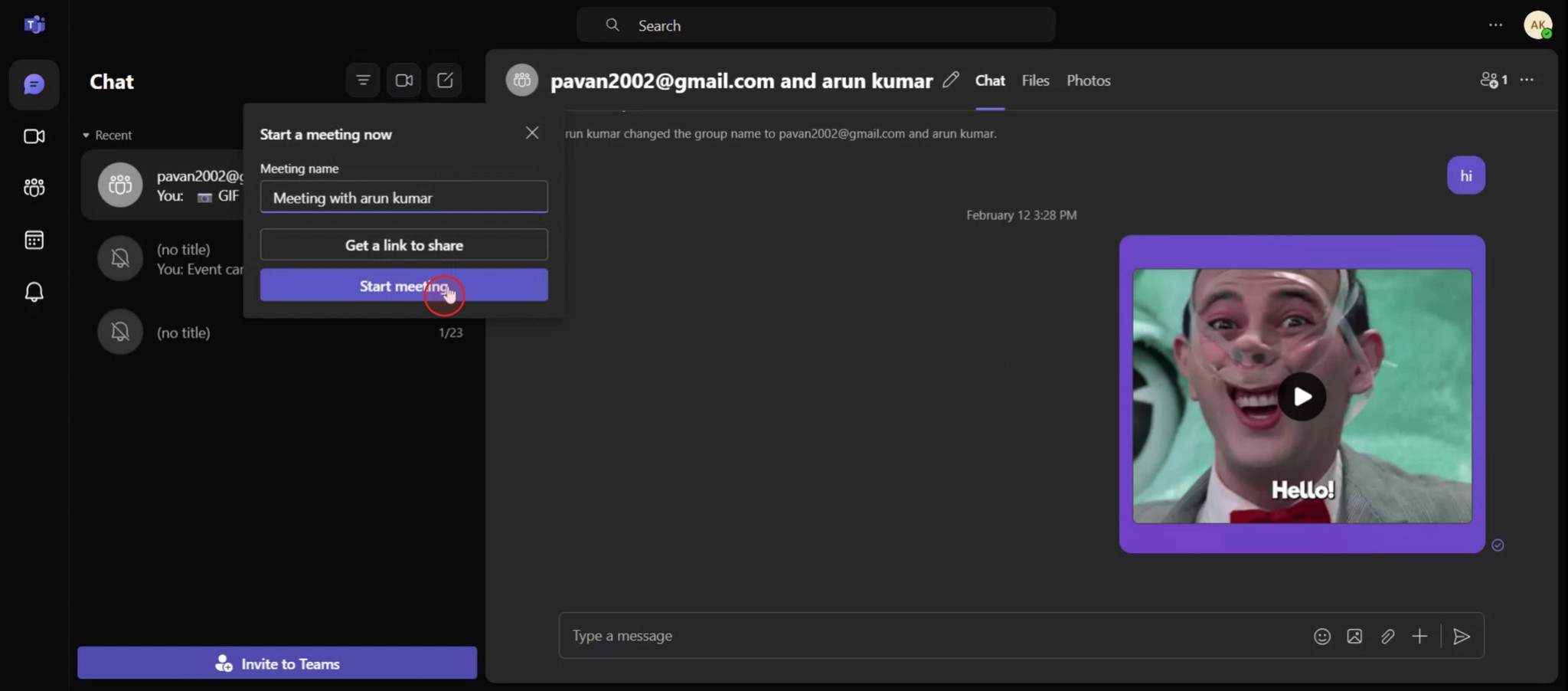Switch to the Photos tab
The image size is (1568, 691).
click(1088, 80)
